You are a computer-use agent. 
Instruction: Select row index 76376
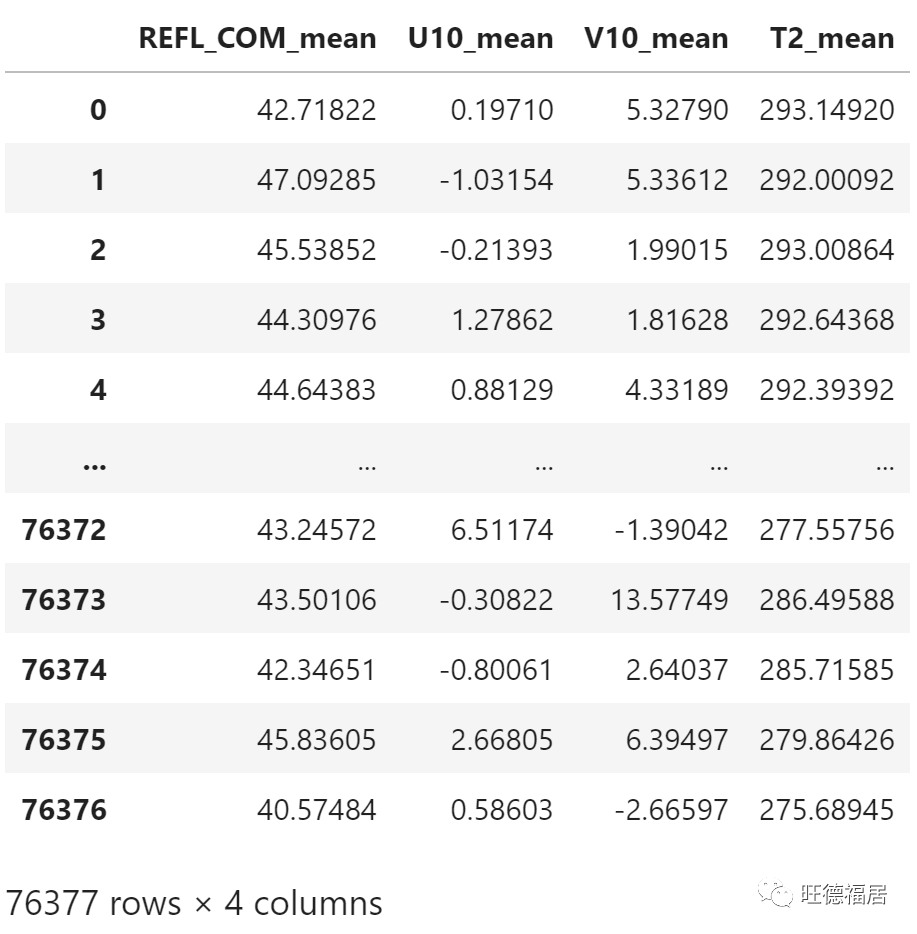(64, 810)
